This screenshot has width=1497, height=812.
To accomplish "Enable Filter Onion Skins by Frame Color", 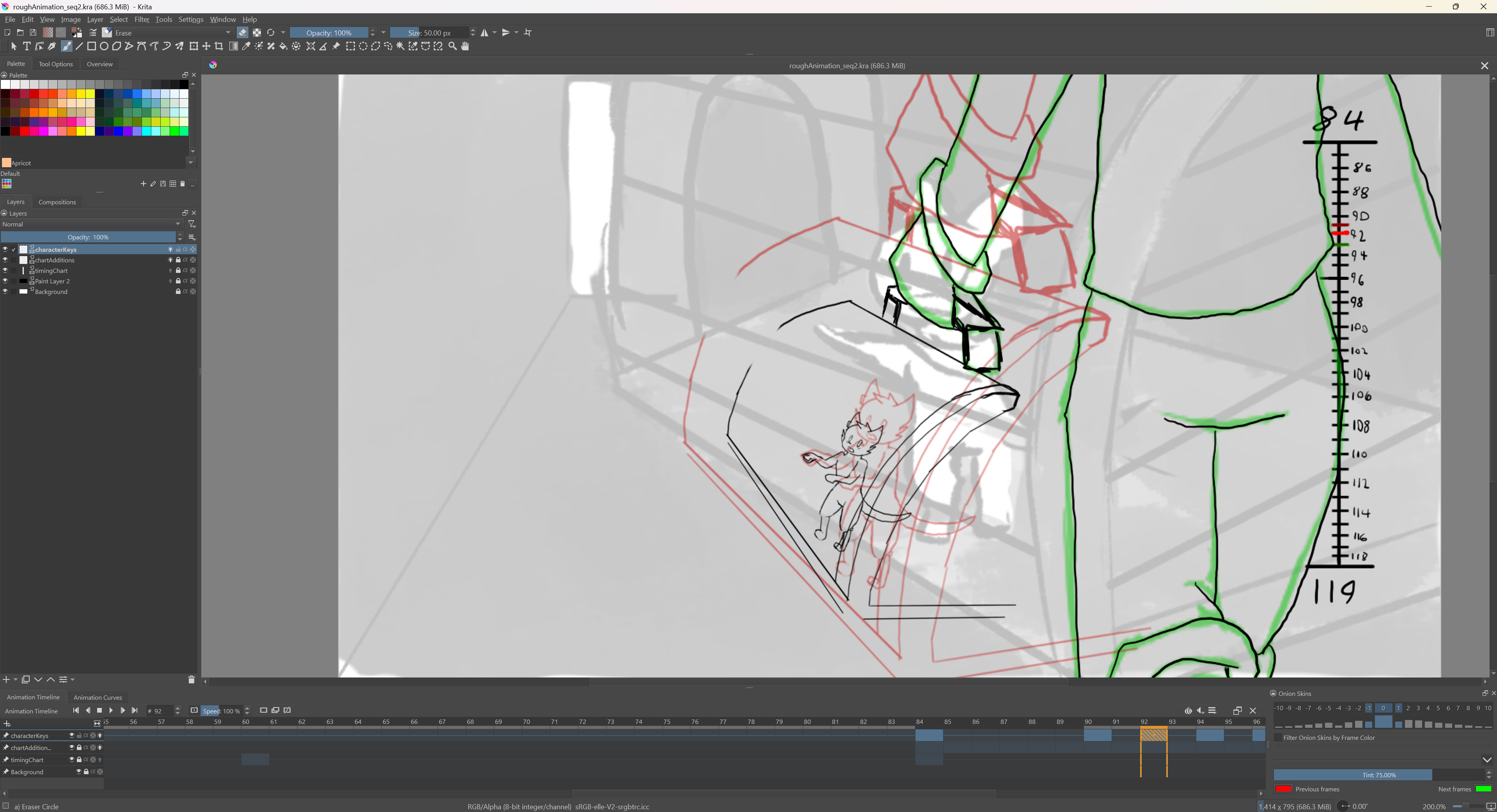I will point(1278,738).
